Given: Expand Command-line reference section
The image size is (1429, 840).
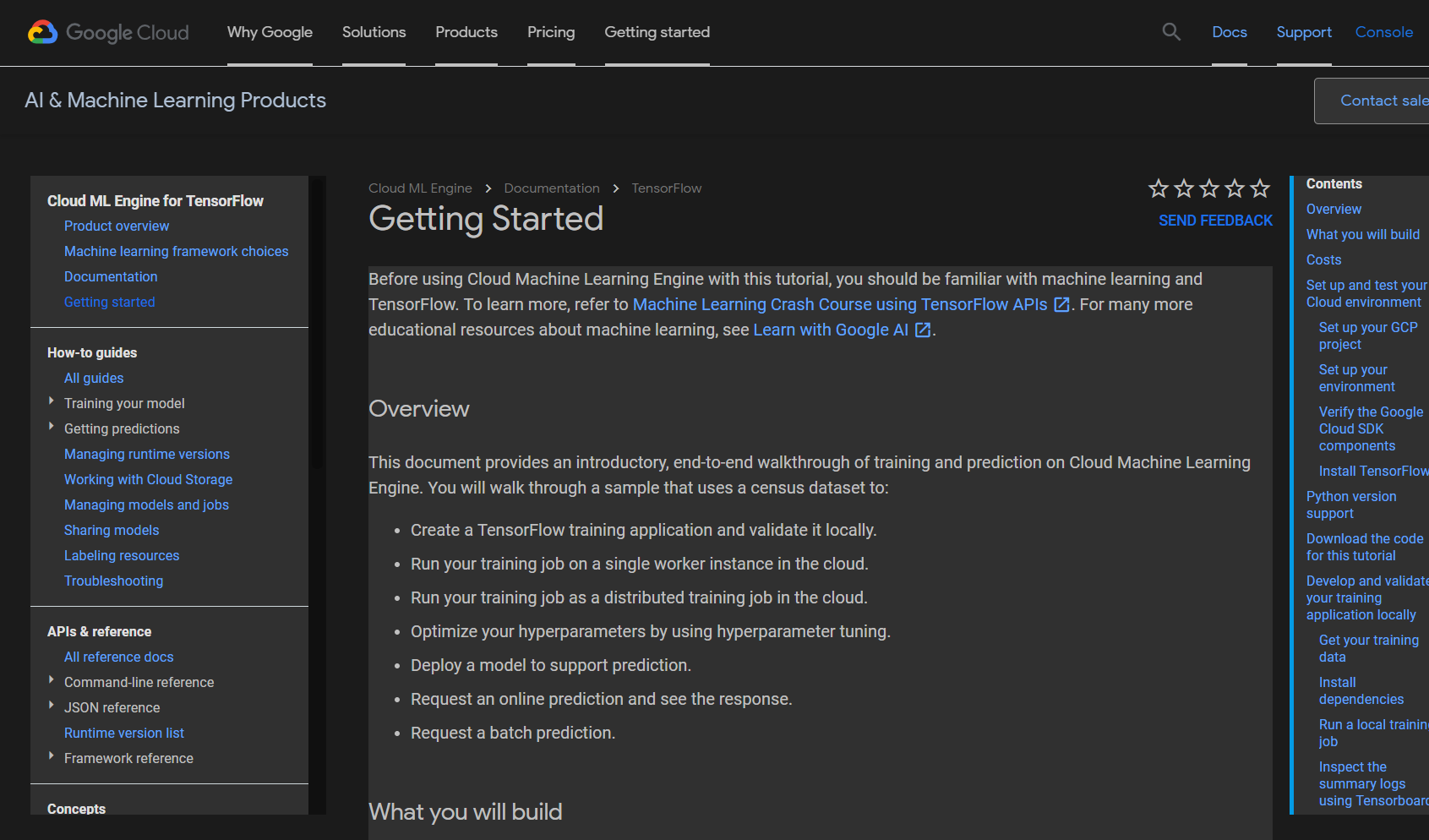Looking at the screenshot, I should [52, 680].
